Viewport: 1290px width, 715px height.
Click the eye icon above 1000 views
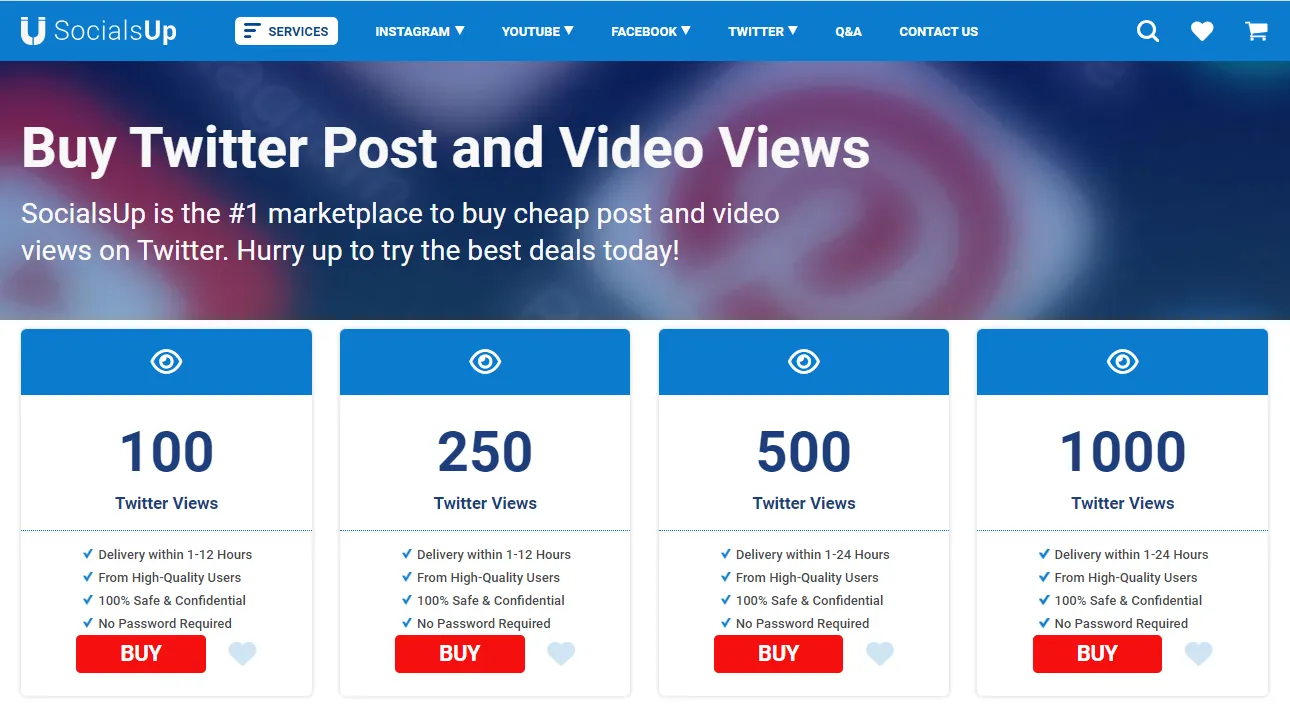pos(1122,361)
